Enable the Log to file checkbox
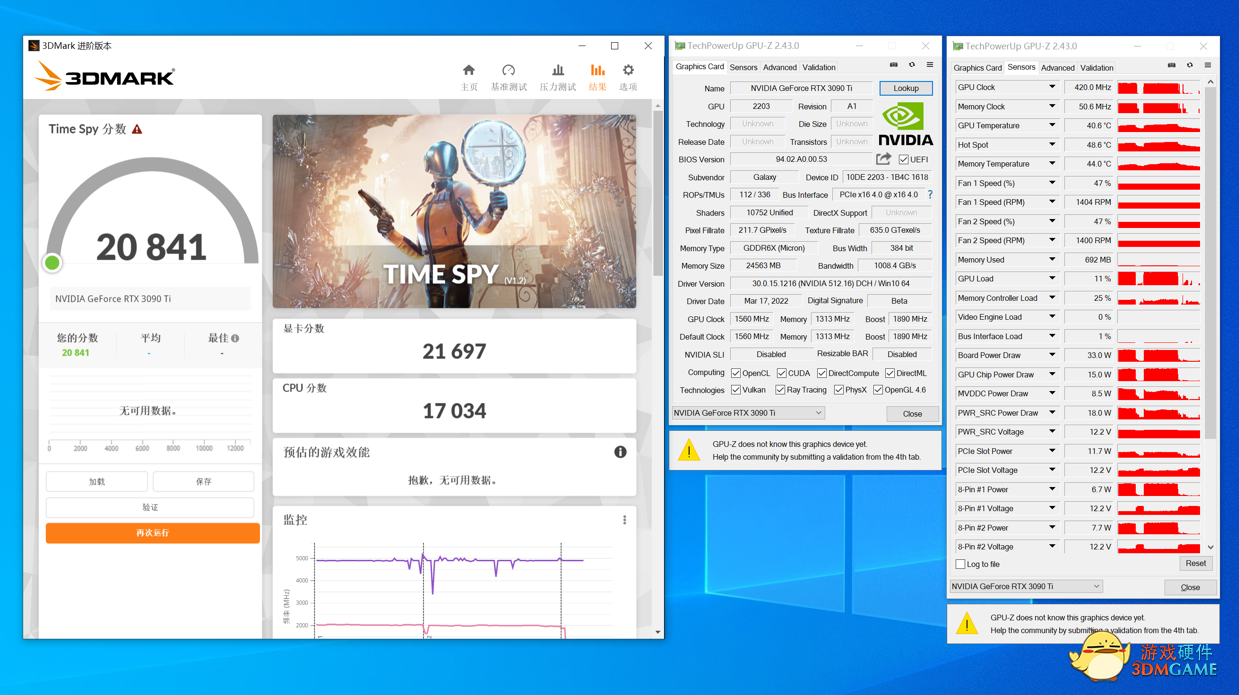Viewport: 1239px width, 695px height. coord(960,565)
